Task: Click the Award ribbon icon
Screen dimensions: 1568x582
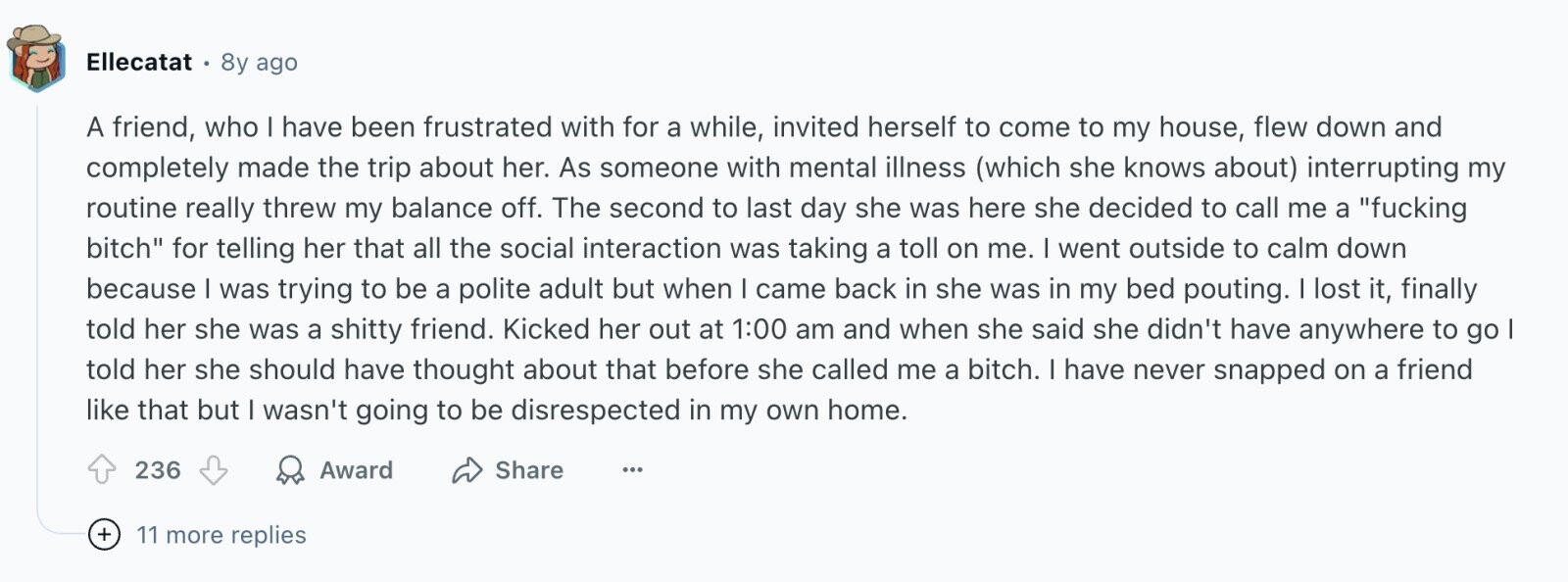Action: click(x=290, y=470)
